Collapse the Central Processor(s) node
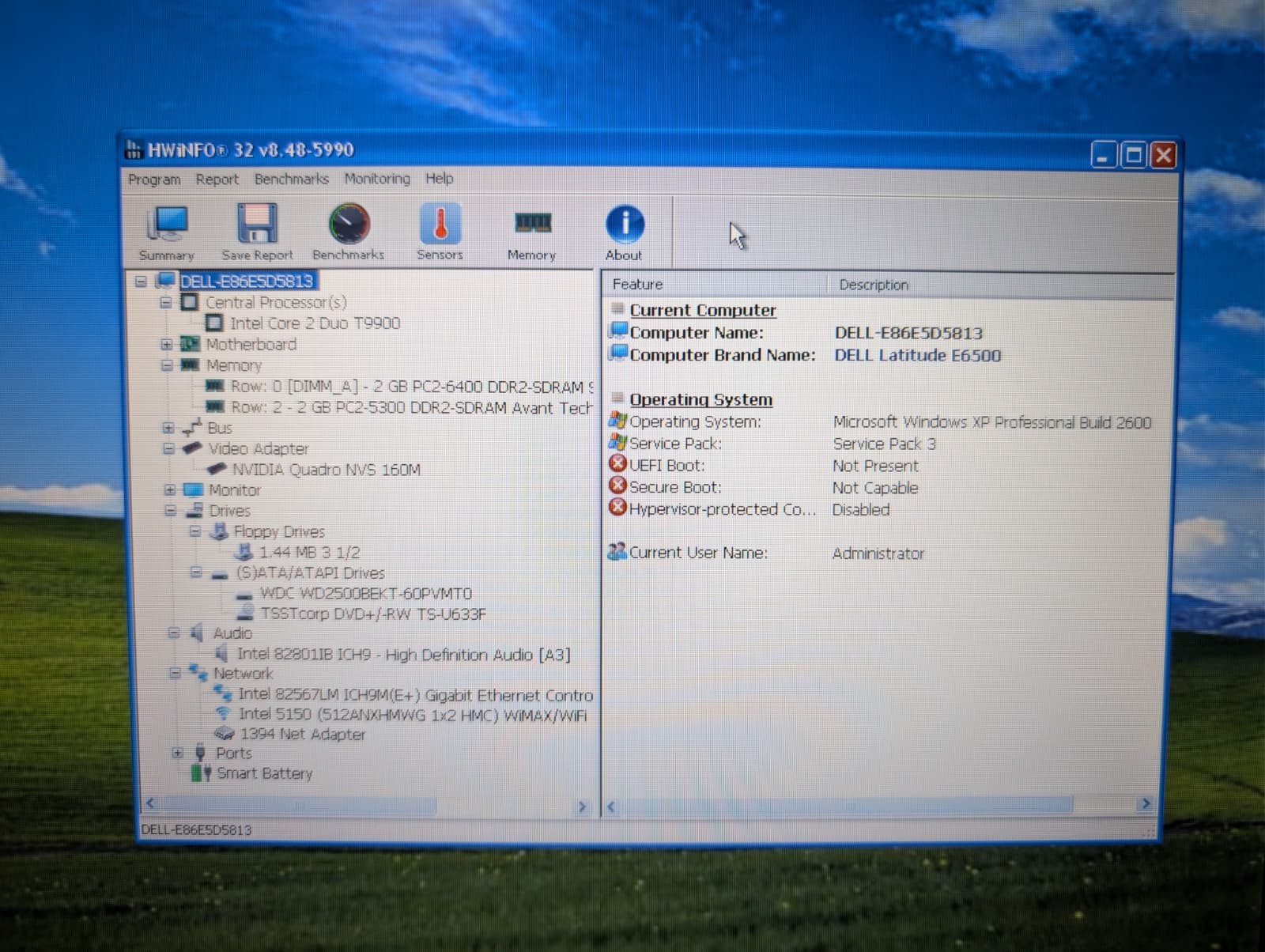This screenshot has height=952, width=1265. click(166, 302)
